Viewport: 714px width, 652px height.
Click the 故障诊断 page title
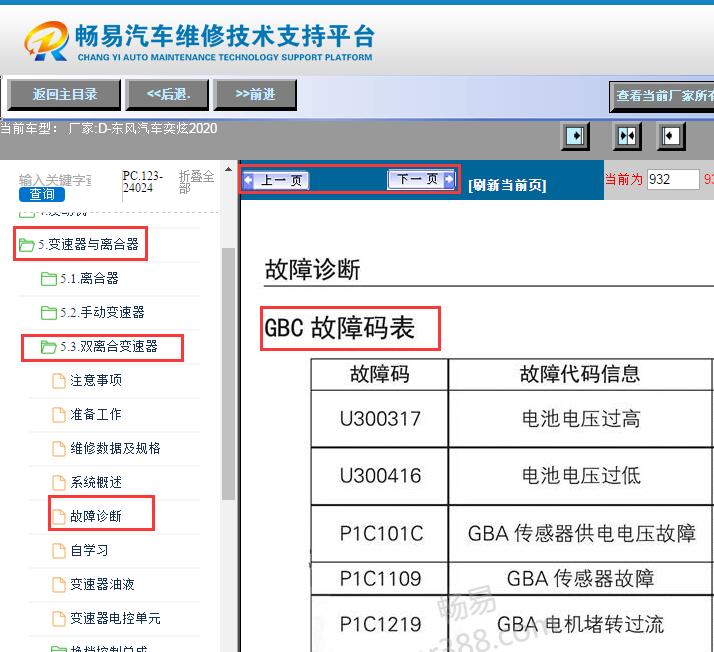[x=312, y=269]
